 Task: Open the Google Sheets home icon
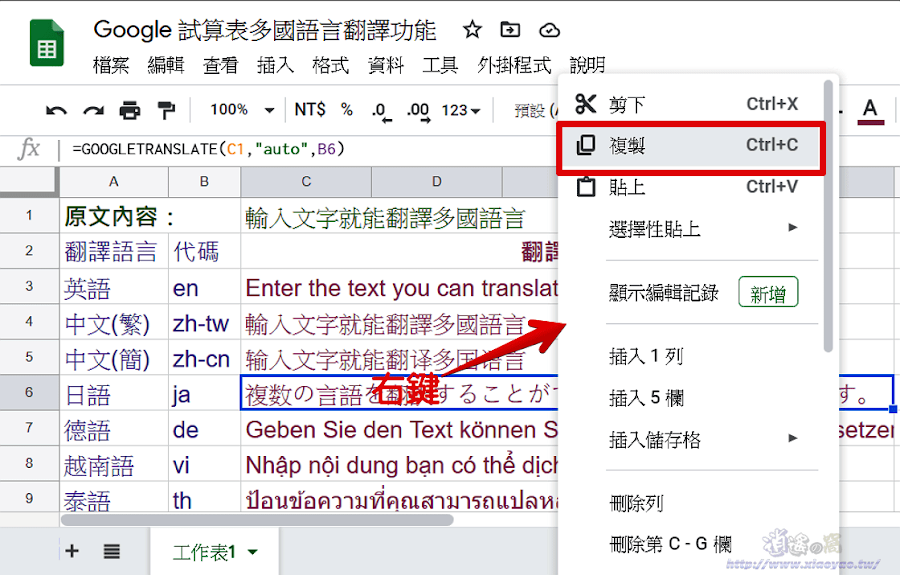coord(46,43)
